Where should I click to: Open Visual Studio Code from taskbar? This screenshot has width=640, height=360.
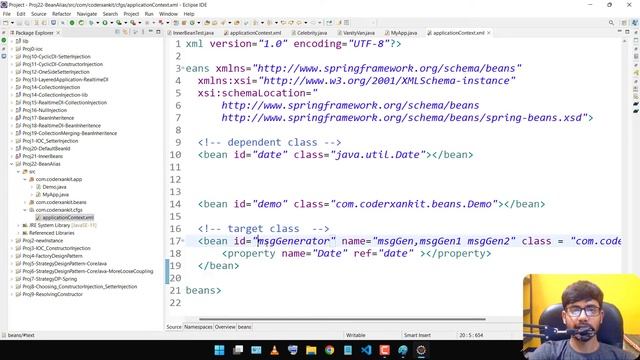tap(366, 350)
